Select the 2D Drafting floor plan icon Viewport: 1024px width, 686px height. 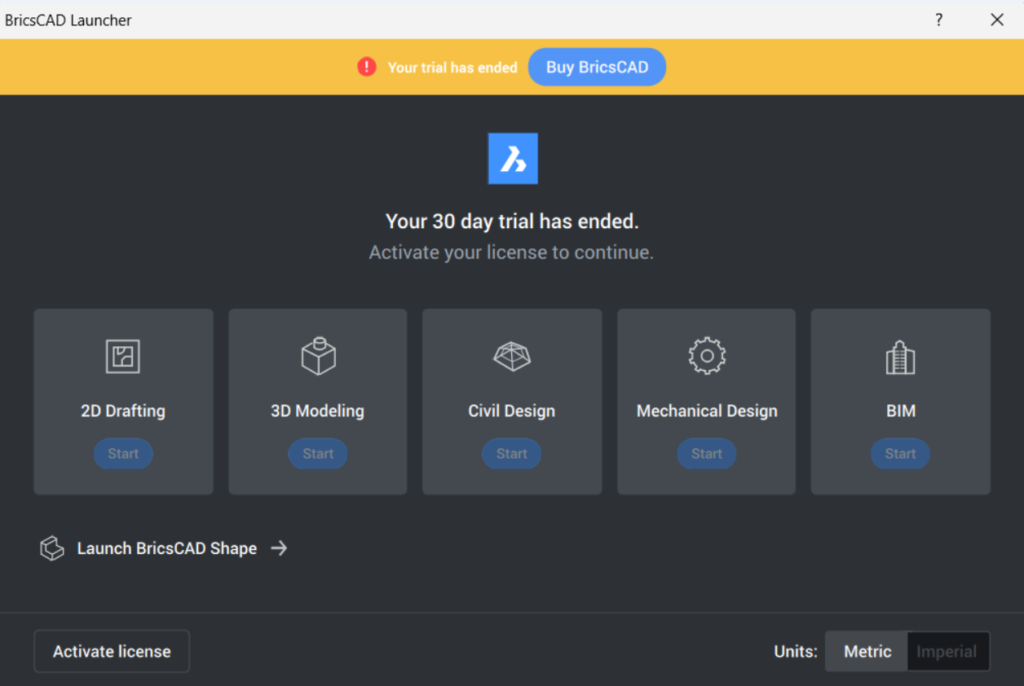coord(123,357)
